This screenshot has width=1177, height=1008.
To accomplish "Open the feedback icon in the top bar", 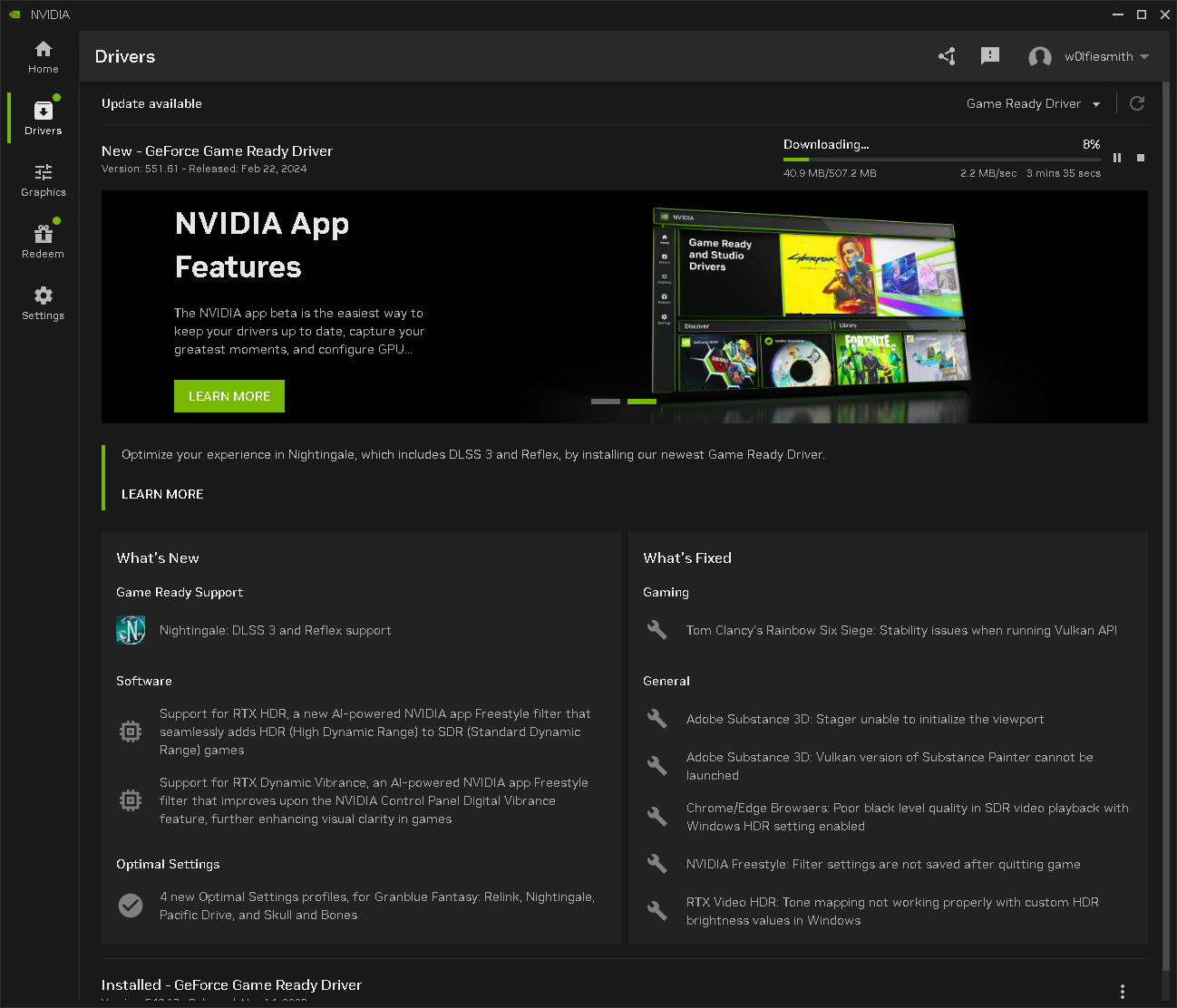I will (x=990, y=56).
